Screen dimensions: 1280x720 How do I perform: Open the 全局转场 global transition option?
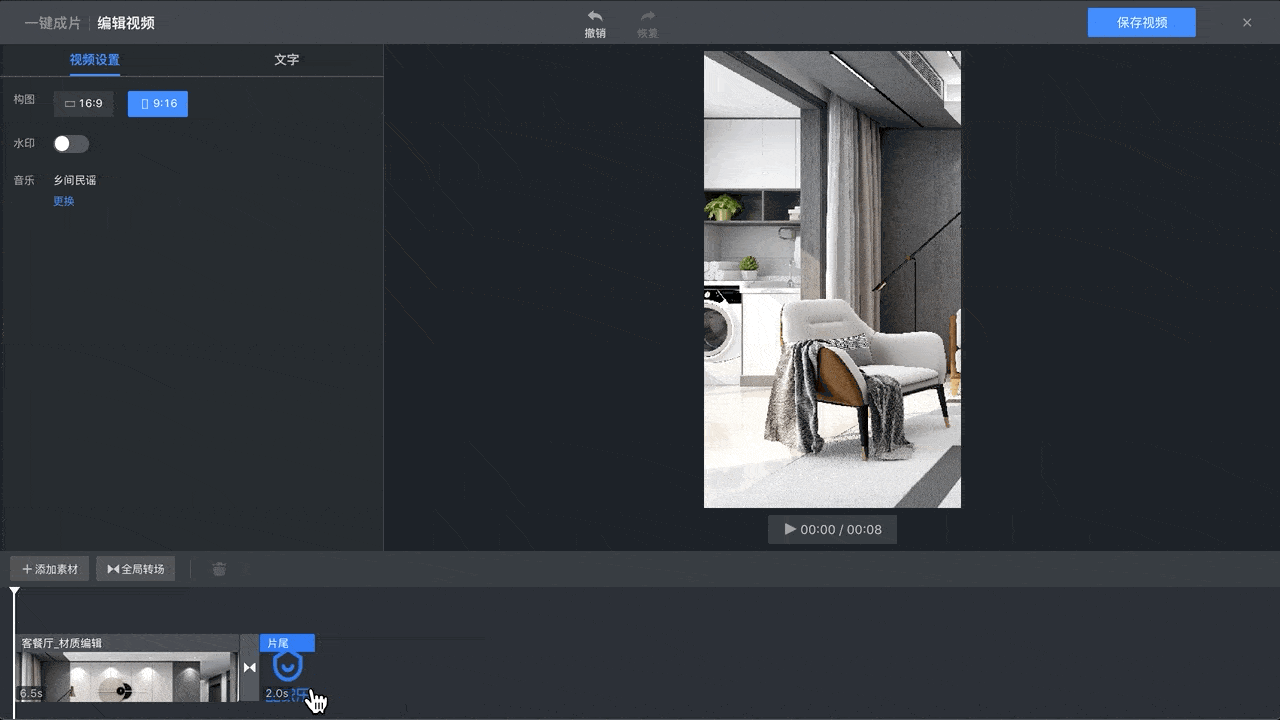click(136, 569)
